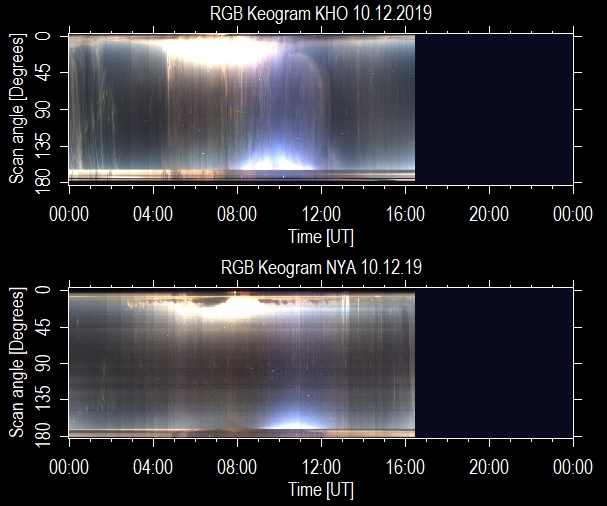Click the 'Time [UT]' label below KHO plot
Image resolution: width=607 pixels, height=506 pixels.
[320, 236]
